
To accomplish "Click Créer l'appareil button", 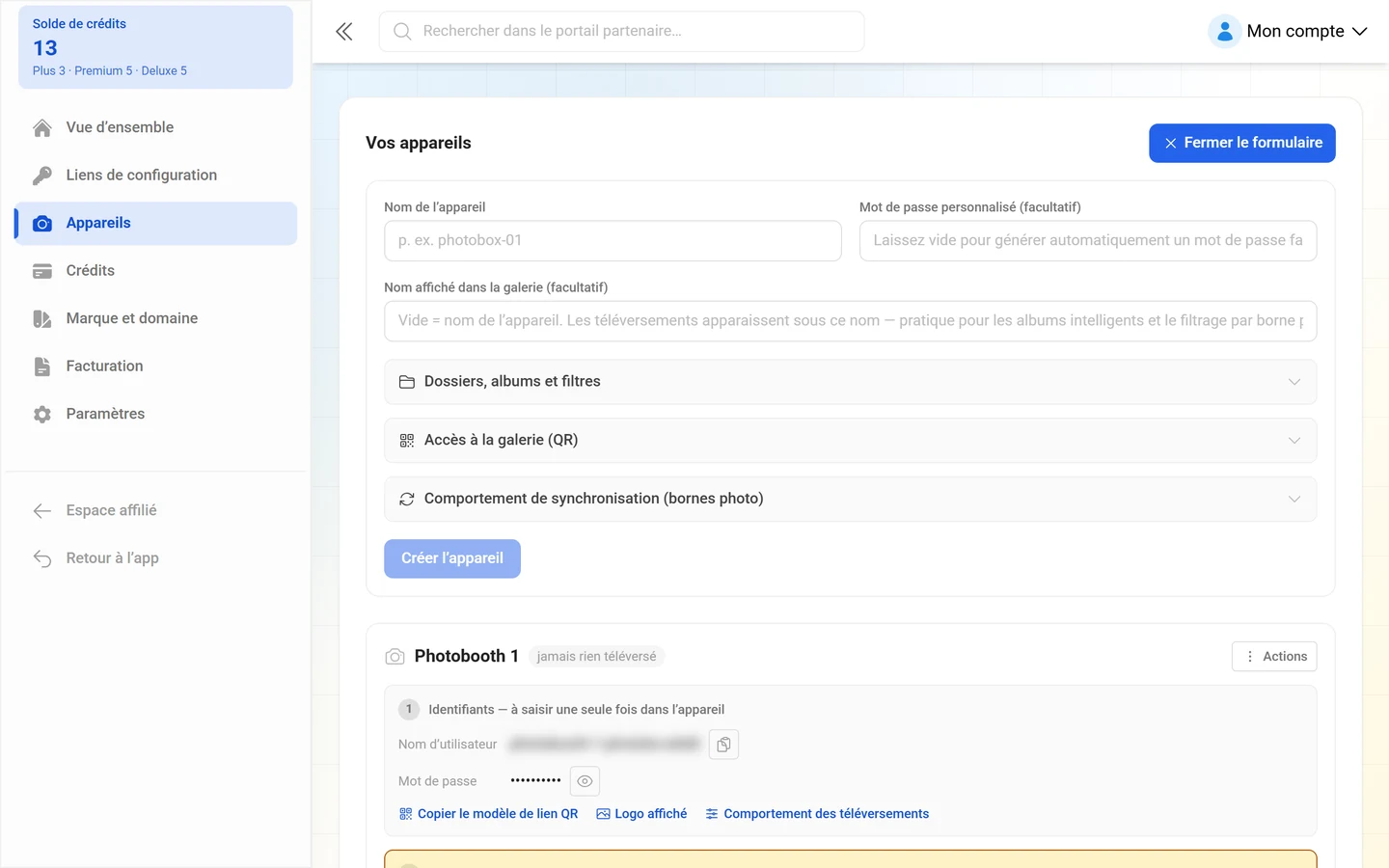I will click(452, 558).
